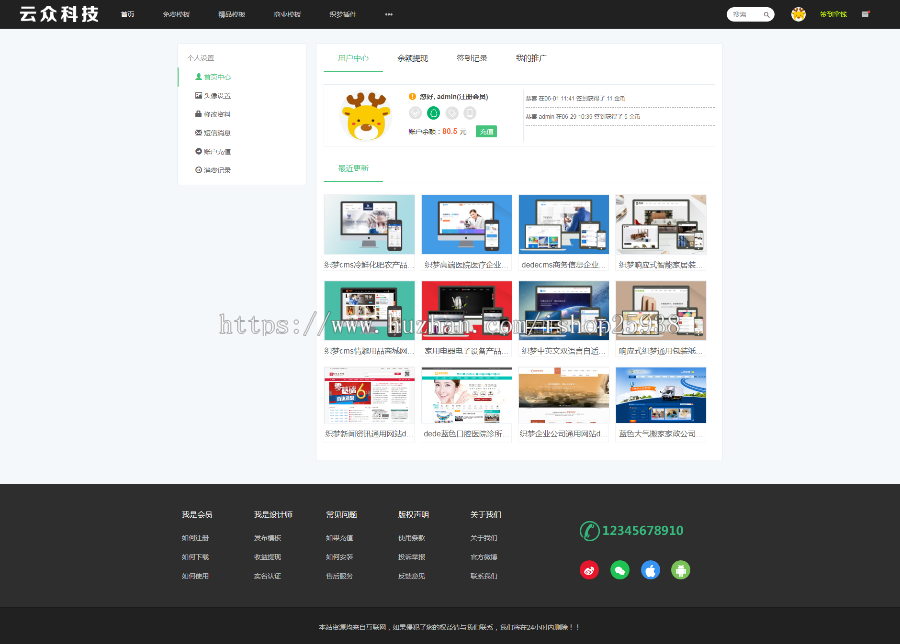This screenshot has height=644, width=900.
Task: Switch to the 余额提现 tab
Action: pyautogui.click(x=413, y=58)
